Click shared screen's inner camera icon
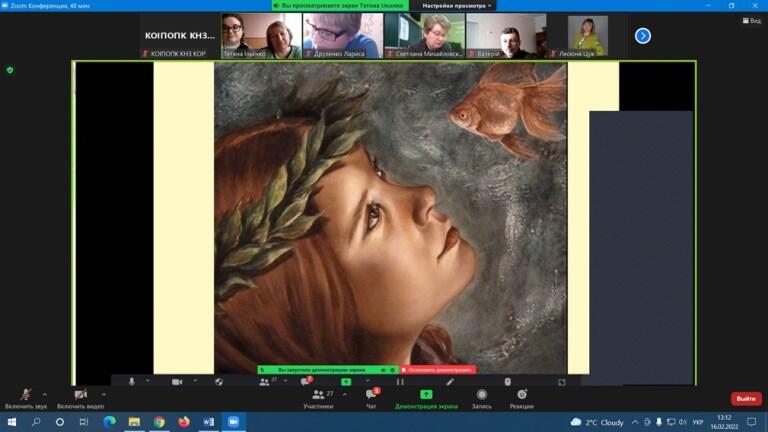 pyautogui.click(x=177, y=382)
